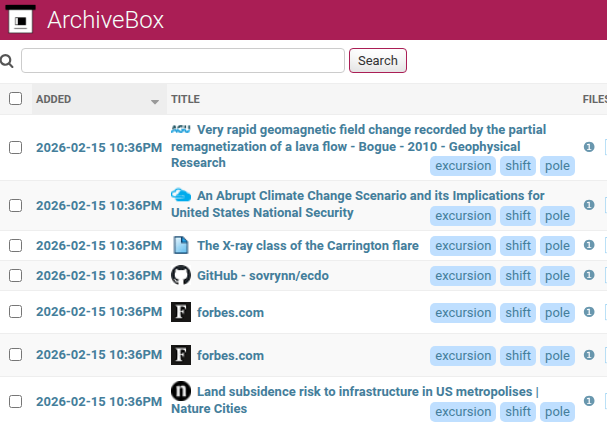Sort by the Added column header
This screenshot has height=422, width=607.
pos(54,99)
